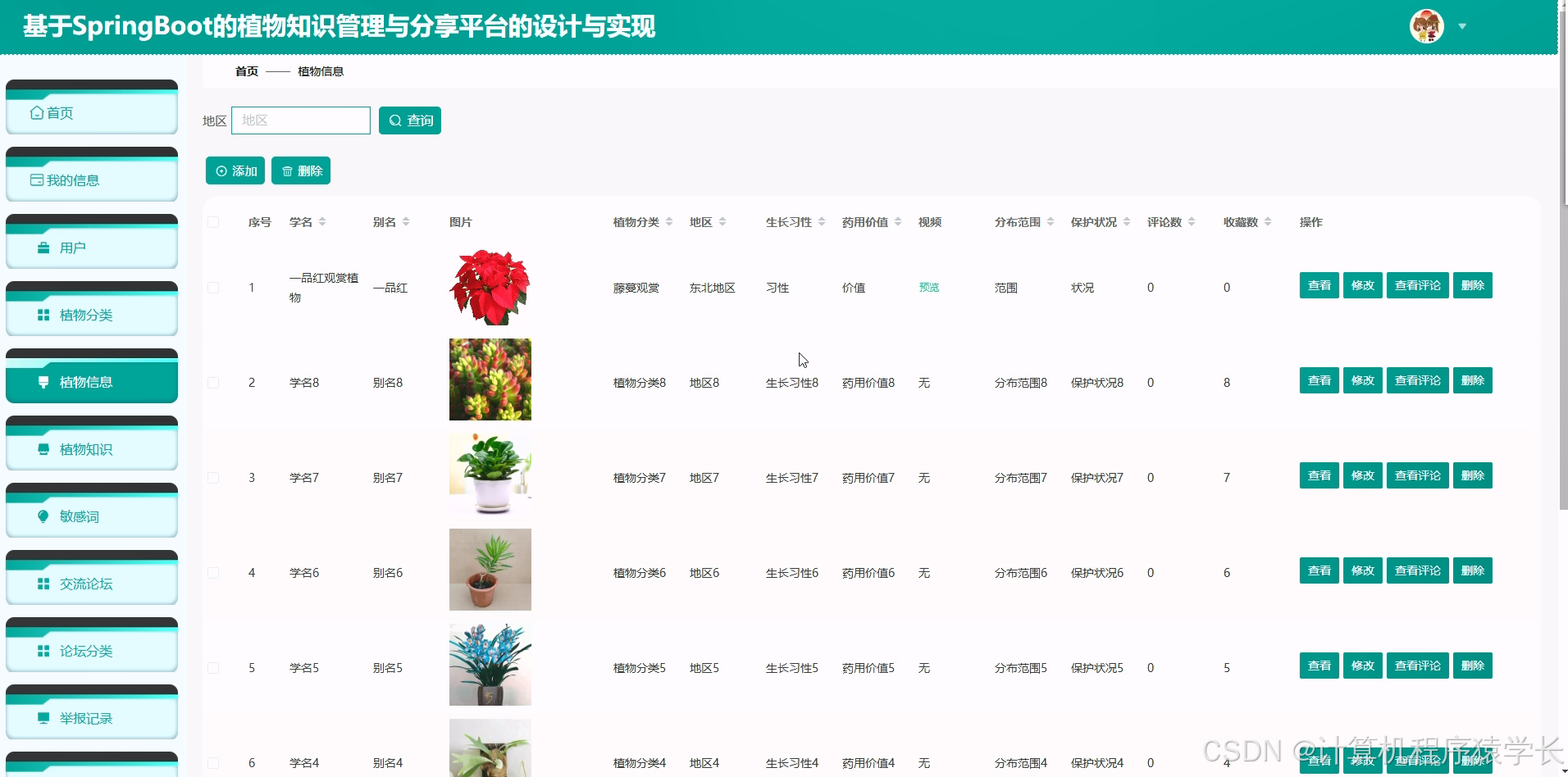
Task: Toggle 收藏数 column sort arrows
Action: click(x=1268, y=221)
